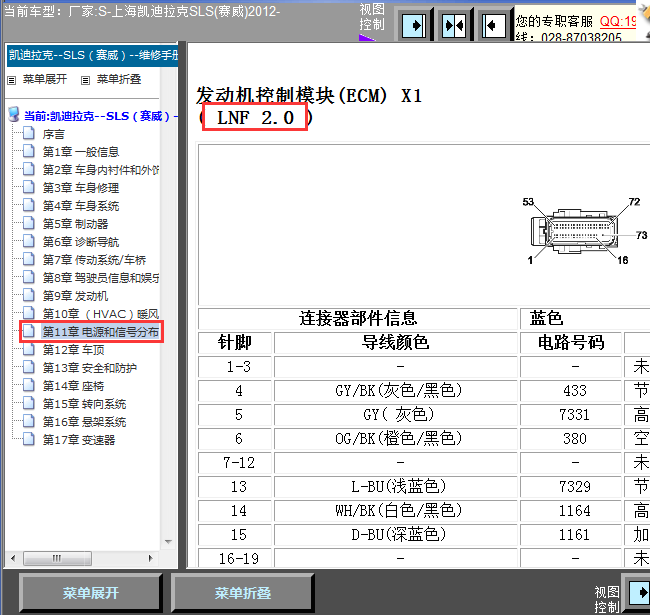Click the inward-arrows view control icon at top
The image size is (650, 615).
[x=454, y=25]
